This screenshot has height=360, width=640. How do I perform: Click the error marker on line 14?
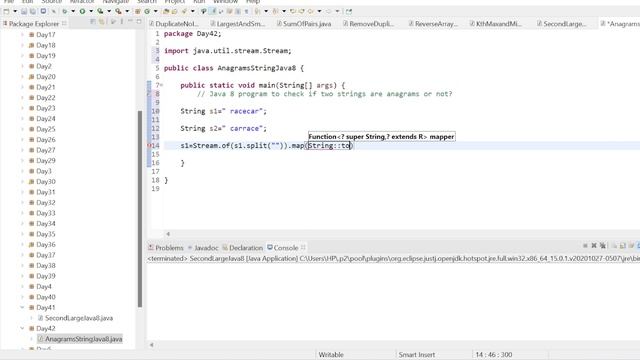coord(149,145)
